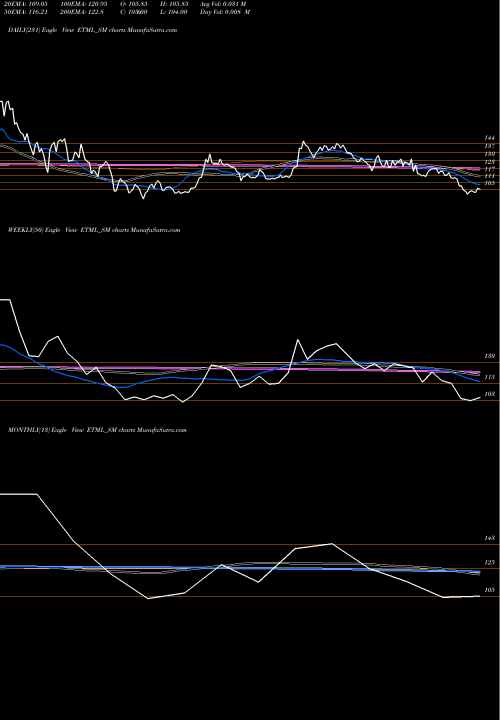Viewport: 500px width, 720px height.
Task: Click the 137 price label on daily chart
Action: pyautogui.click(x=489, y=146)
